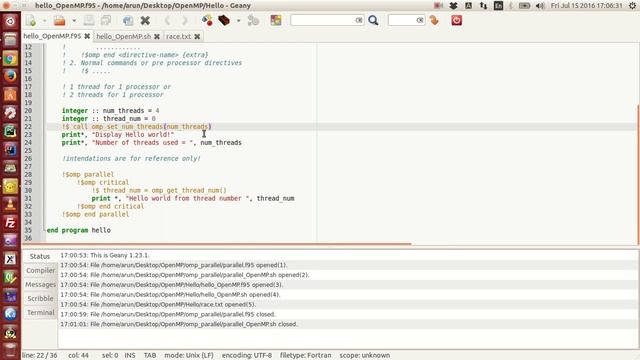Open Ubuntu Dash search from launcher
The width and height of the screenshot is (640, 360).
pos(10,21)
